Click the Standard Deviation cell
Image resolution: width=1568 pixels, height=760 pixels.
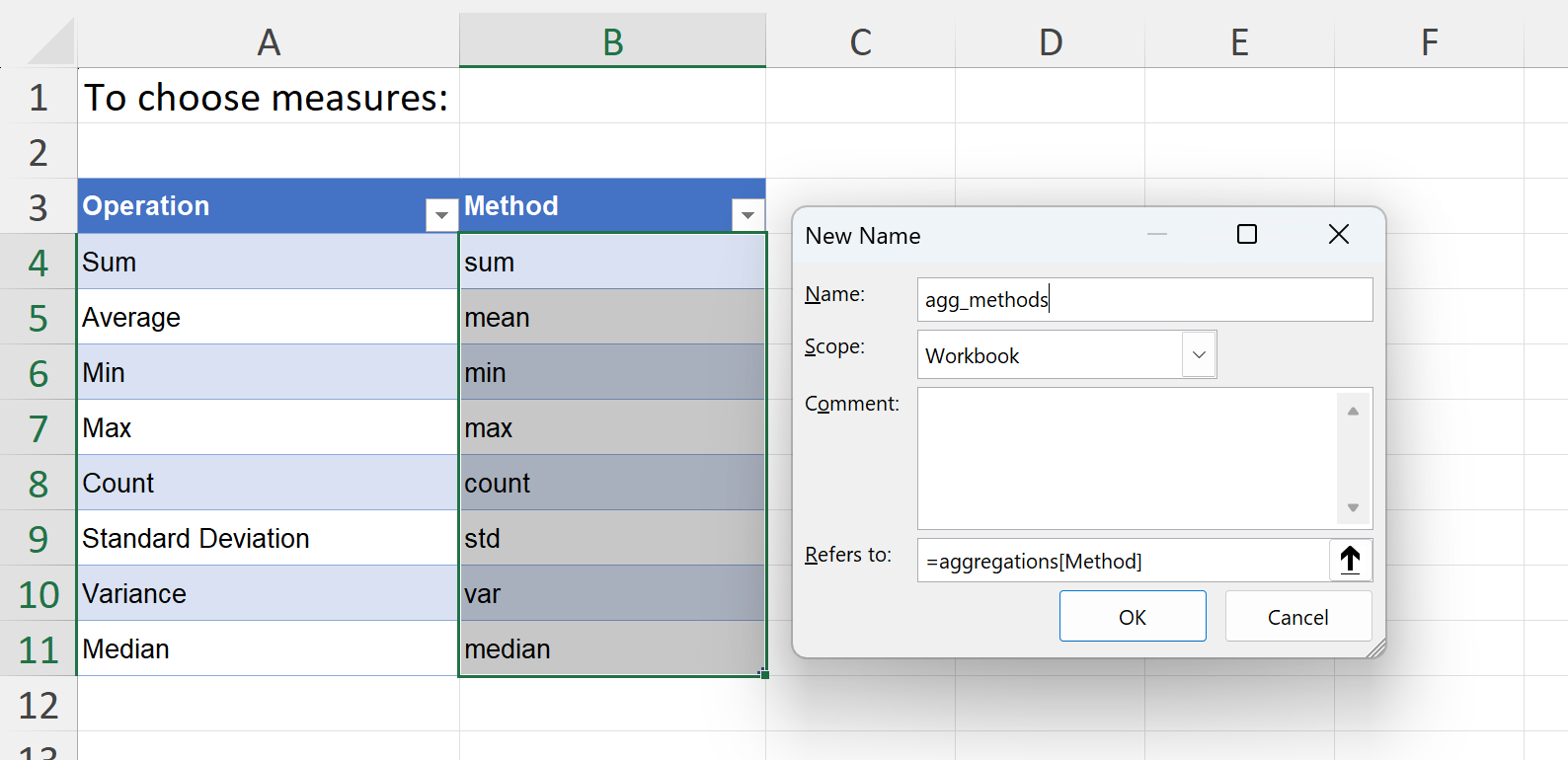click(267, 539)
